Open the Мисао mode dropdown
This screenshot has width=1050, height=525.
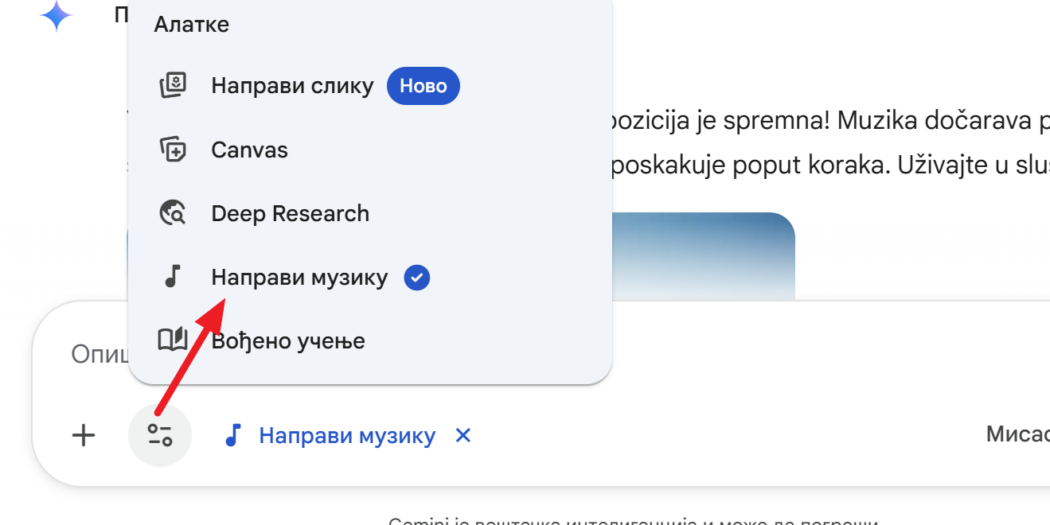click(1015, 435)
